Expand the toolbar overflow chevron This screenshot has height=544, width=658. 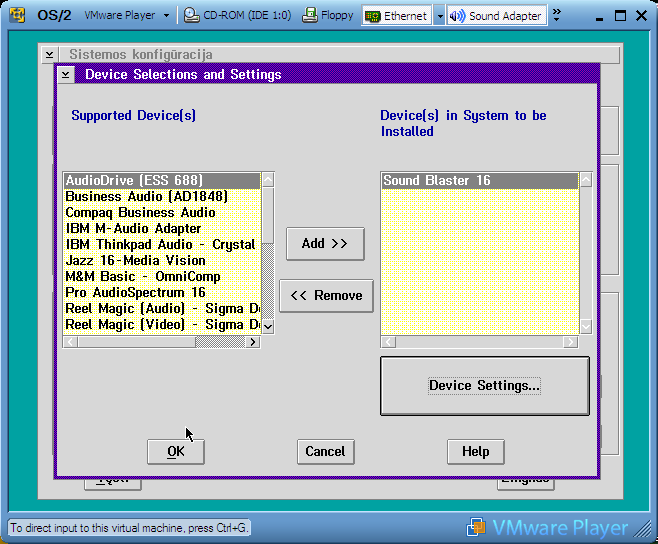pyautogui.click(x=556, y=15)
